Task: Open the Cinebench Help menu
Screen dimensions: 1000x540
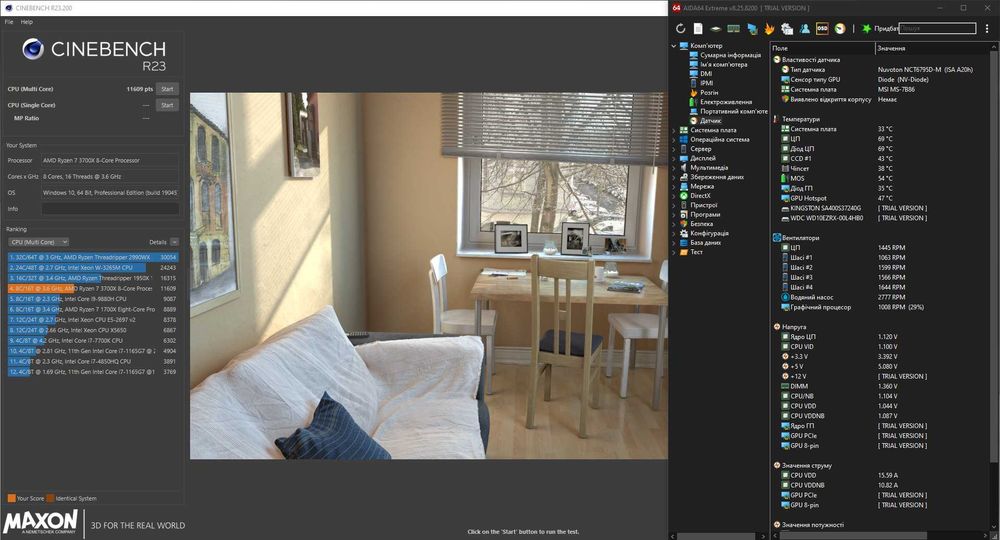Action: tap(26, 22)
